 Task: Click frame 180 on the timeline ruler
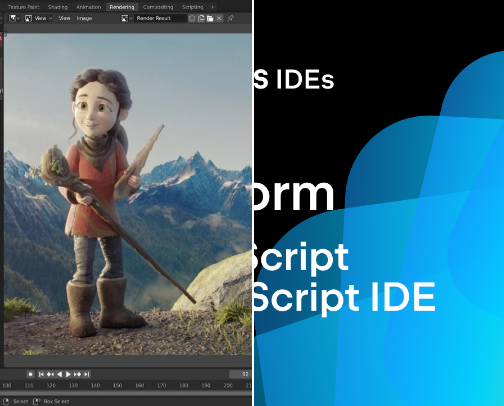pos(184,385)
